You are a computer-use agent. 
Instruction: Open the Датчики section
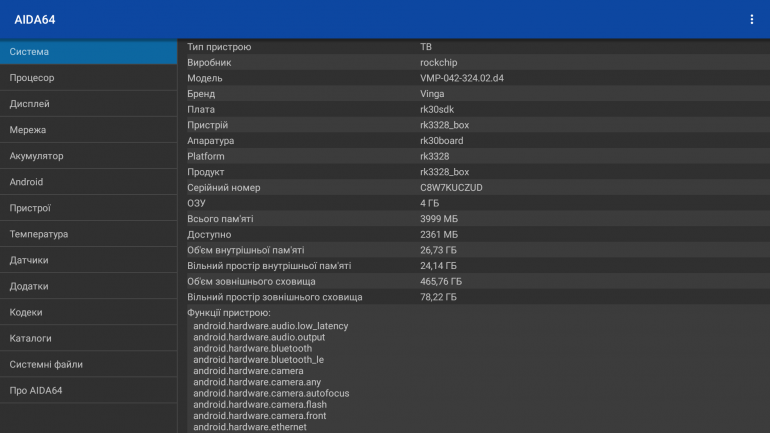pyautogui.click(x=88, y=260)
